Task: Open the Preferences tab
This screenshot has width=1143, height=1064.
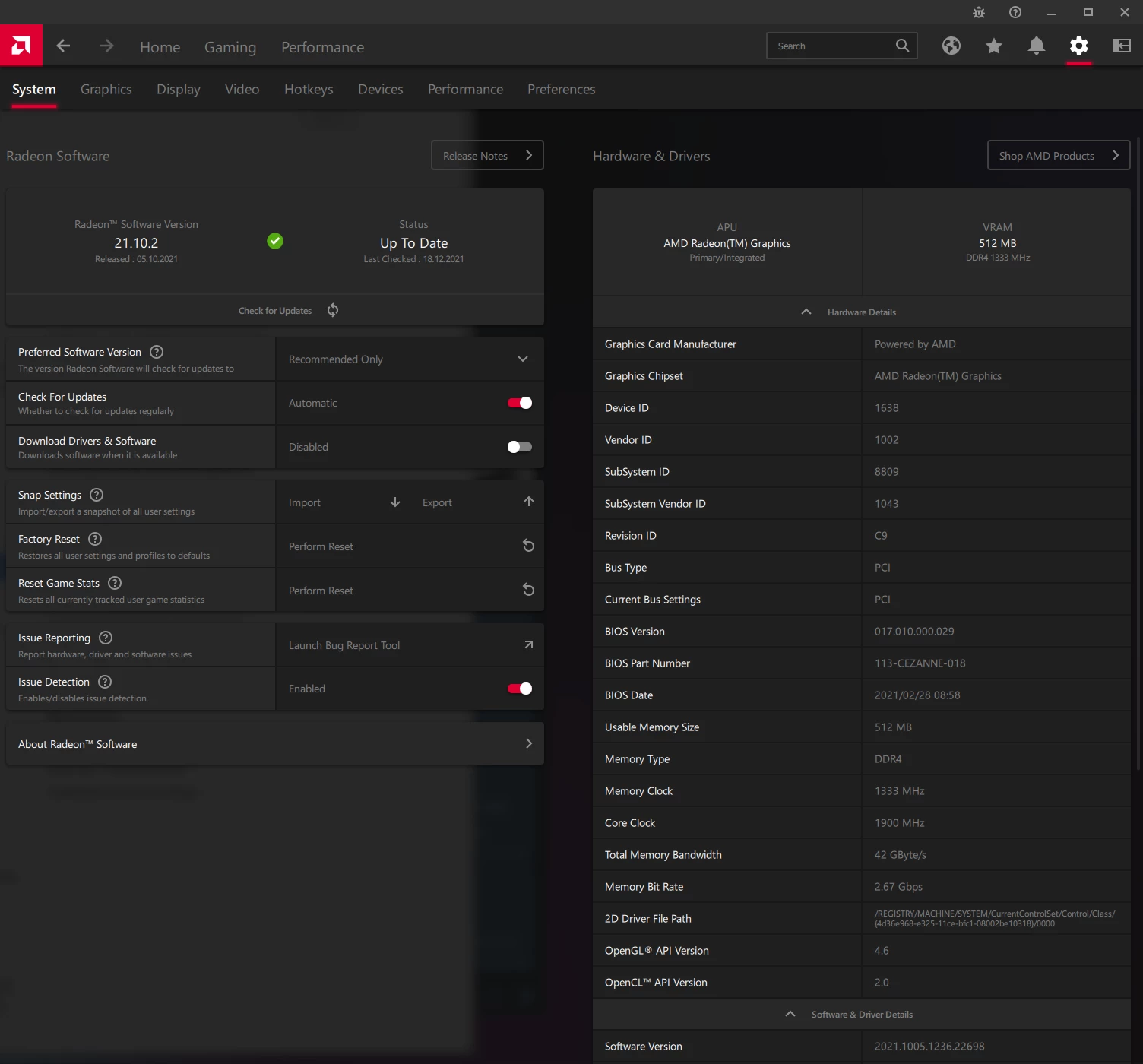Action: (x=562, y=89)
